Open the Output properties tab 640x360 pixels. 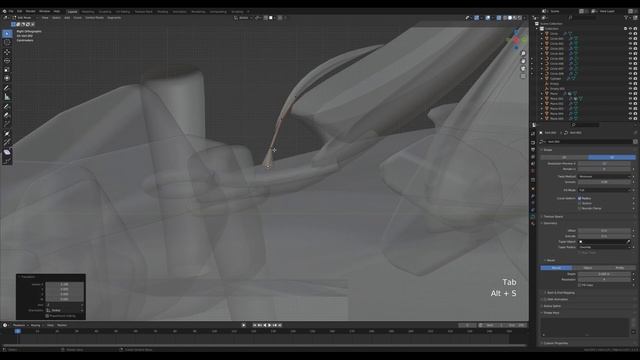pyautogui.click(x=533, y=150)
